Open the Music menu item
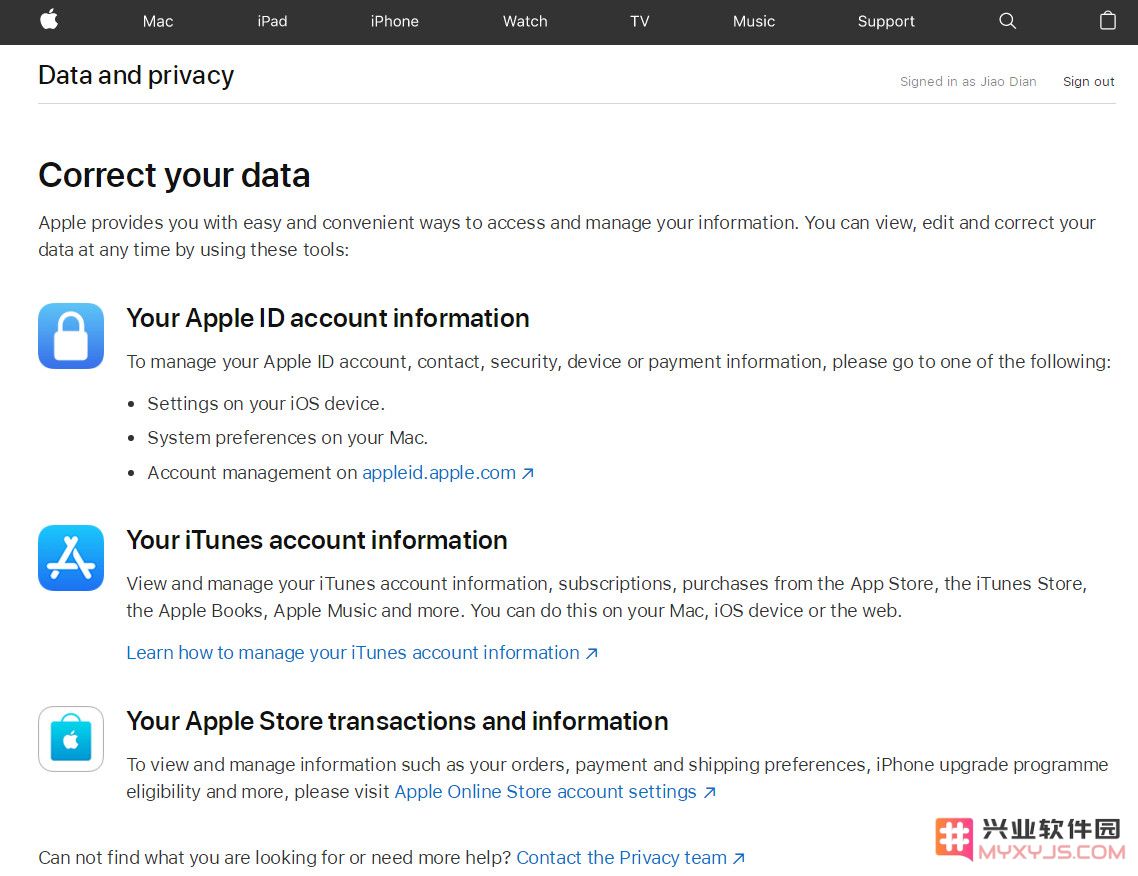1138x876 pixels. [753, 21]
